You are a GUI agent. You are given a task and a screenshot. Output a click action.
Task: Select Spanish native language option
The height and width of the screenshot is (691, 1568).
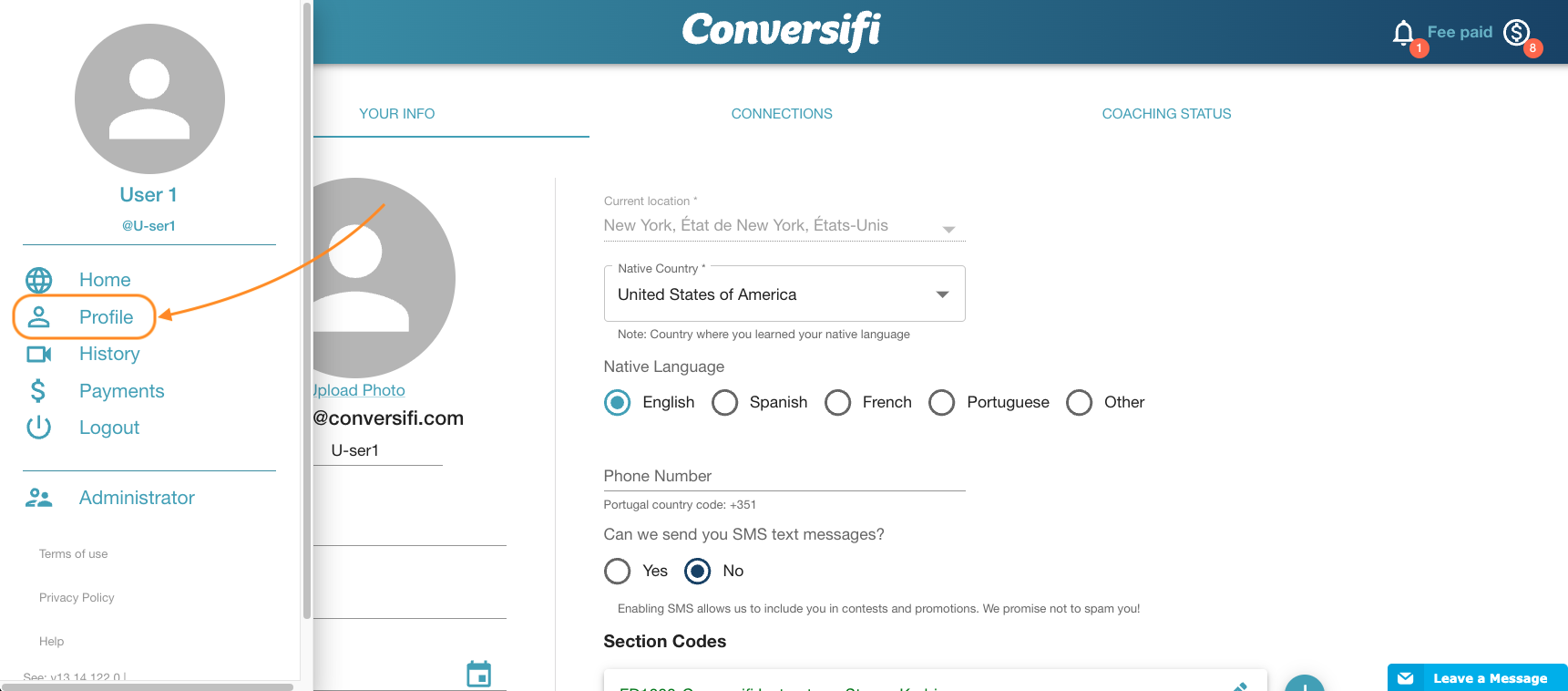pyautogui.click(x=725, y=402)
